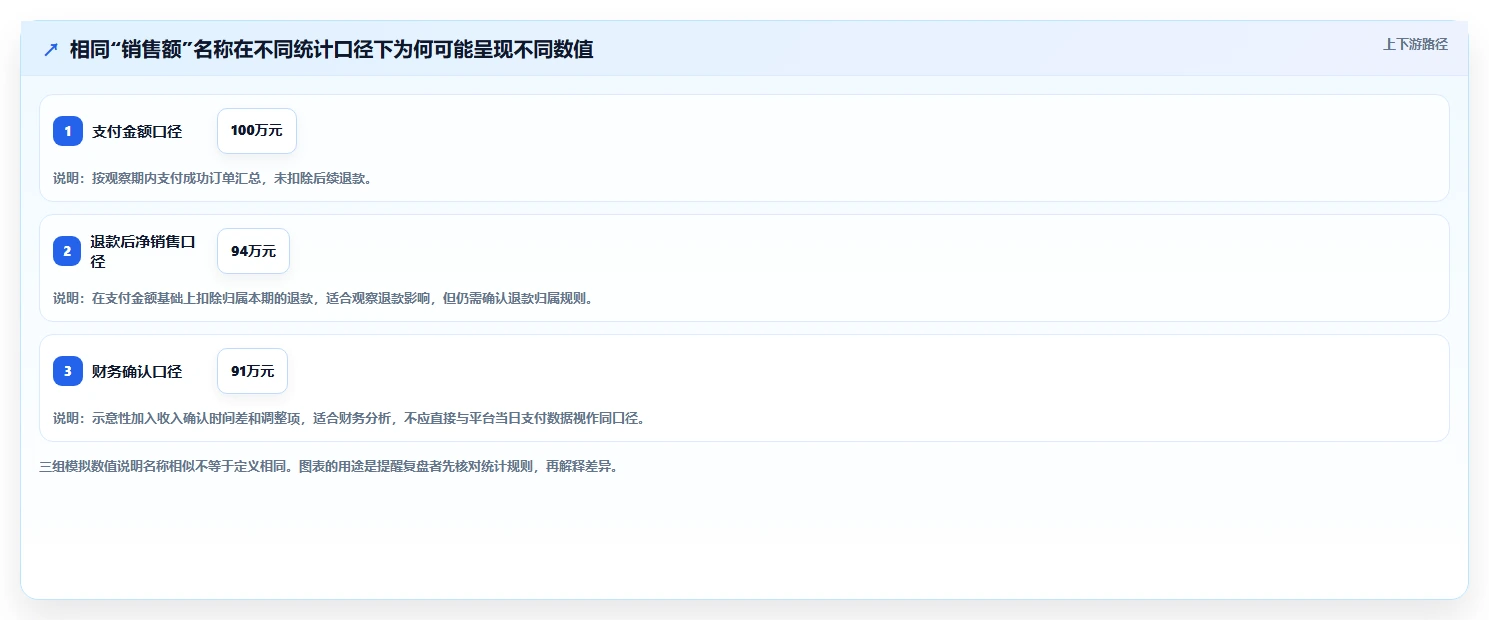Click the 100万元 value chip

257,131
